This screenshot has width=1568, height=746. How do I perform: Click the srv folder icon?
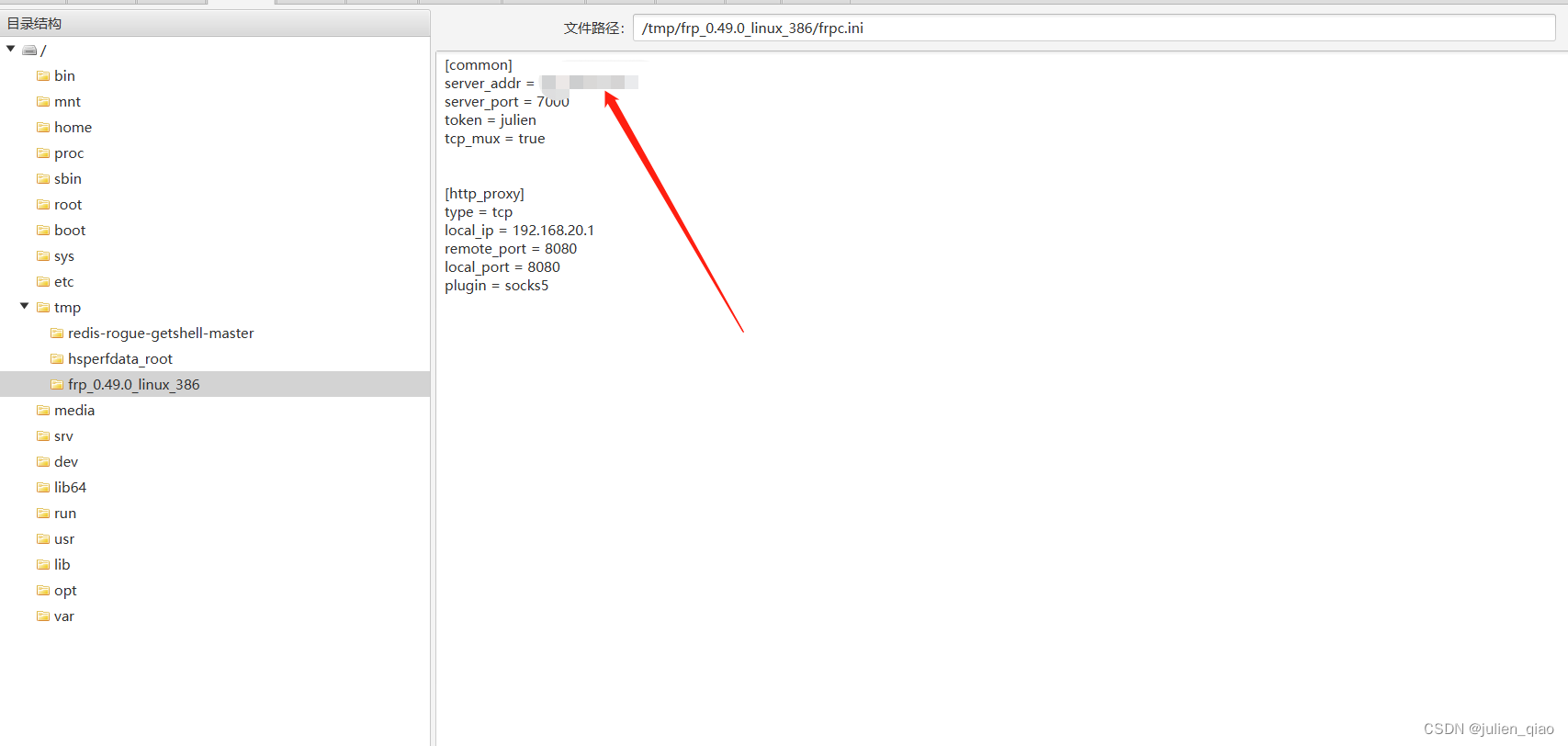(x=43, y=436)
